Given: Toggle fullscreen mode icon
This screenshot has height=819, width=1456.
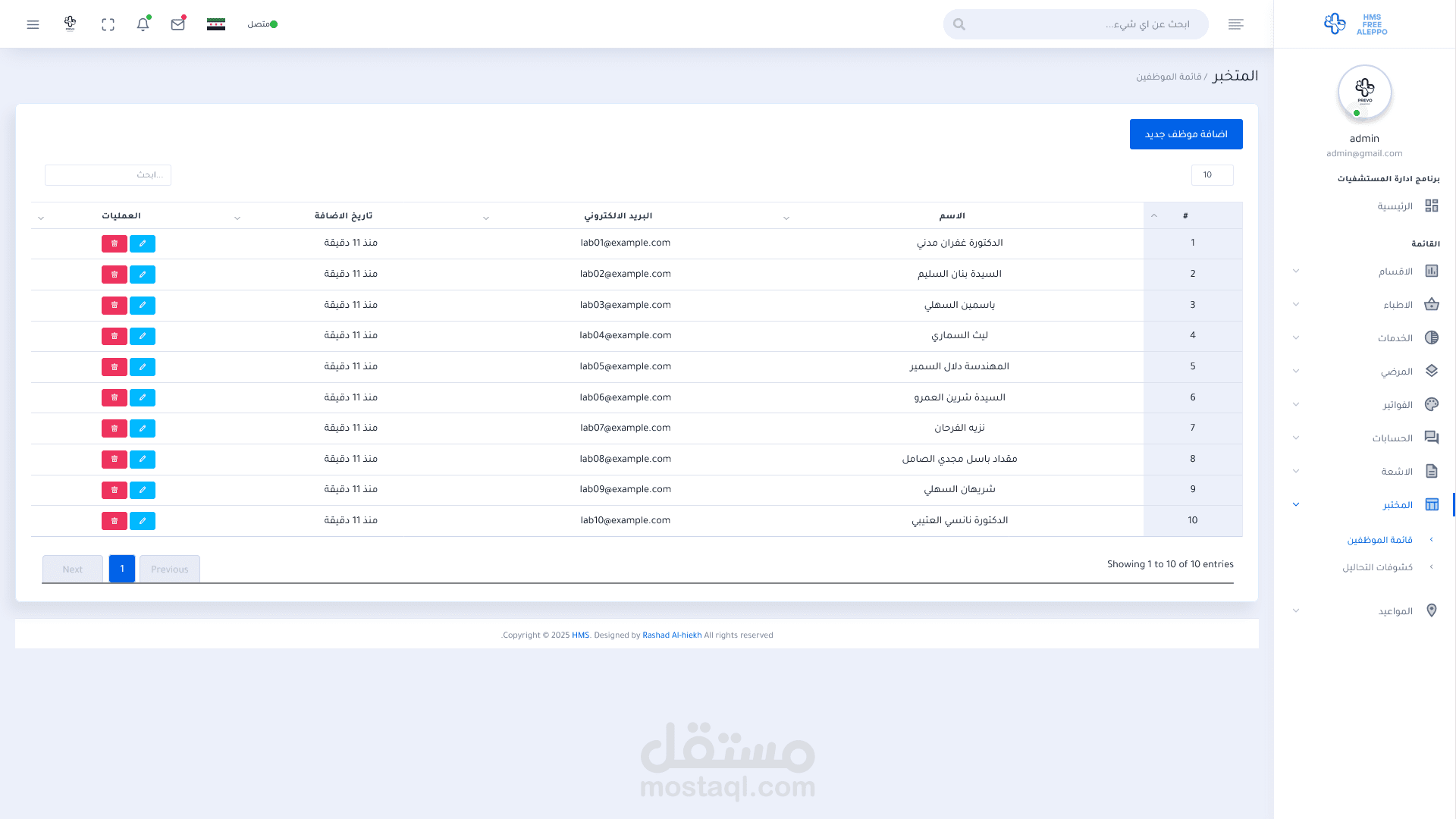Looking at the screenshot, I should coord(108,24).
